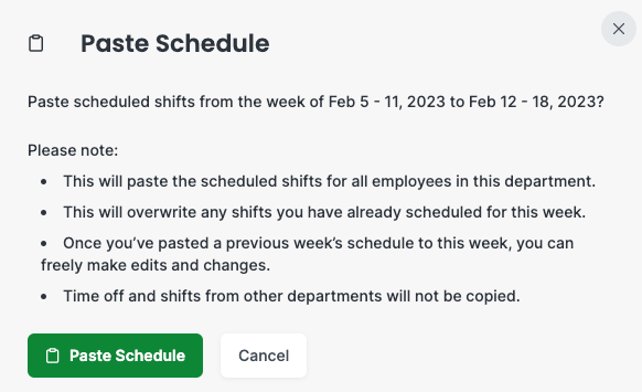
Task: Click the "Feb 5 - 11, 2023" source week text
Action: click(x=387, y=102)
